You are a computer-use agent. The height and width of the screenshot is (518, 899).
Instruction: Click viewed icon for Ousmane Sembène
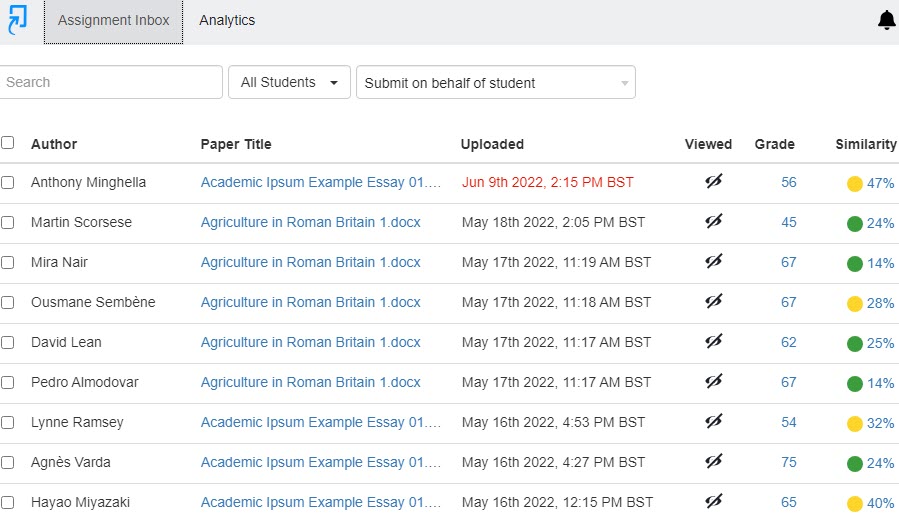713,301
